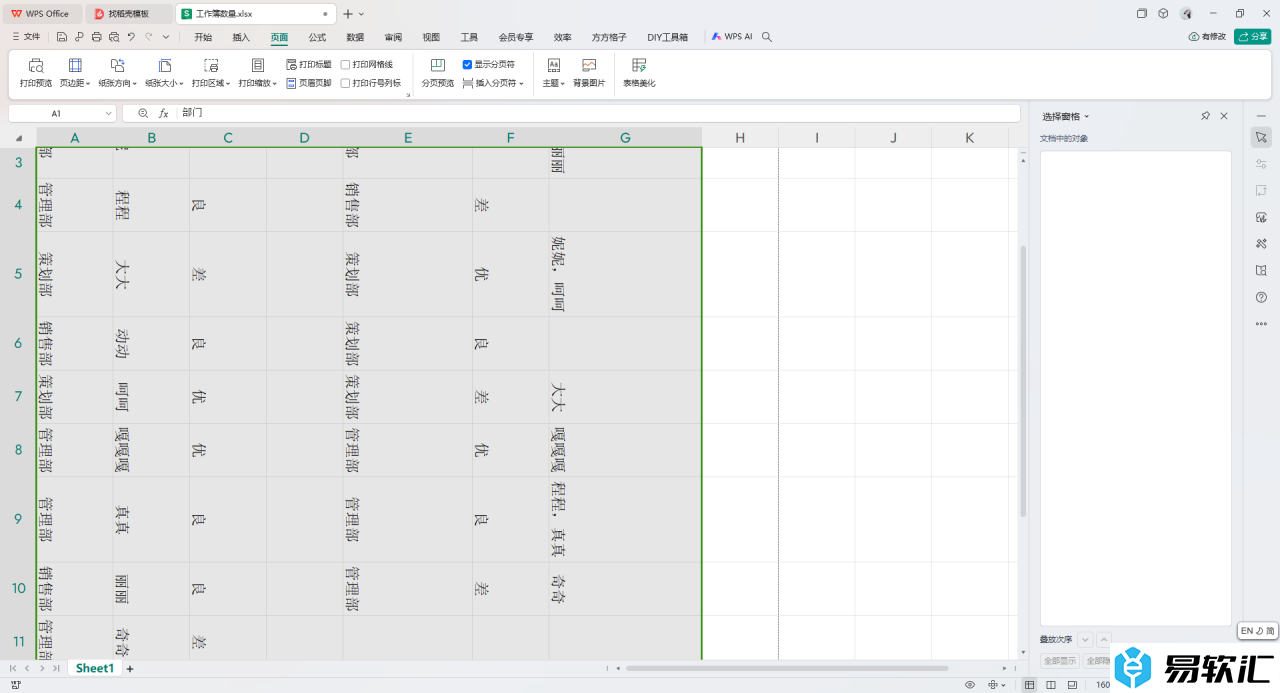The image size is (1280, 693).
Task: Pin the selection pane
Action: click(x=1205, y=117)
